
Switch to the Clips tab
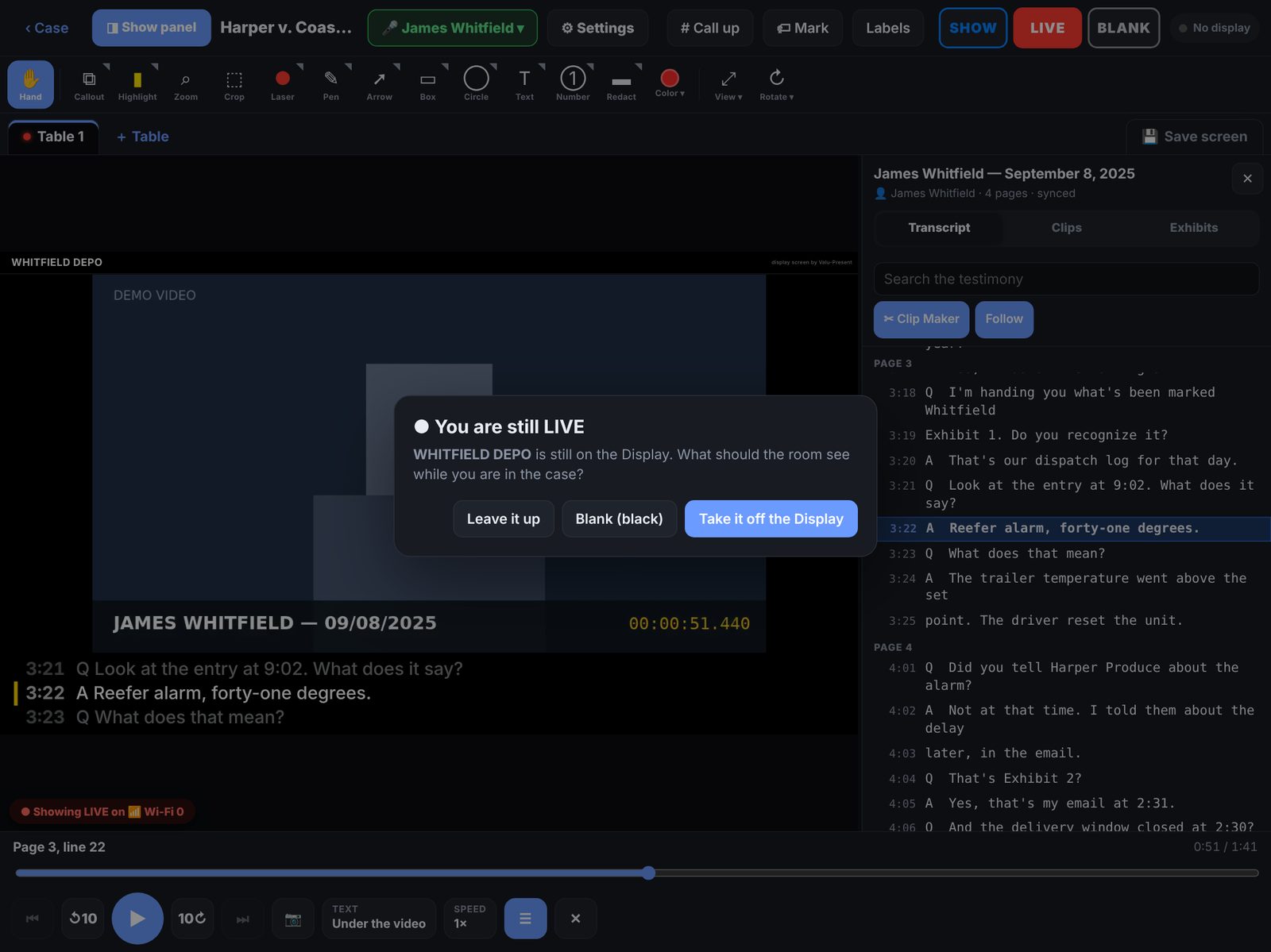coord(1066,228)
